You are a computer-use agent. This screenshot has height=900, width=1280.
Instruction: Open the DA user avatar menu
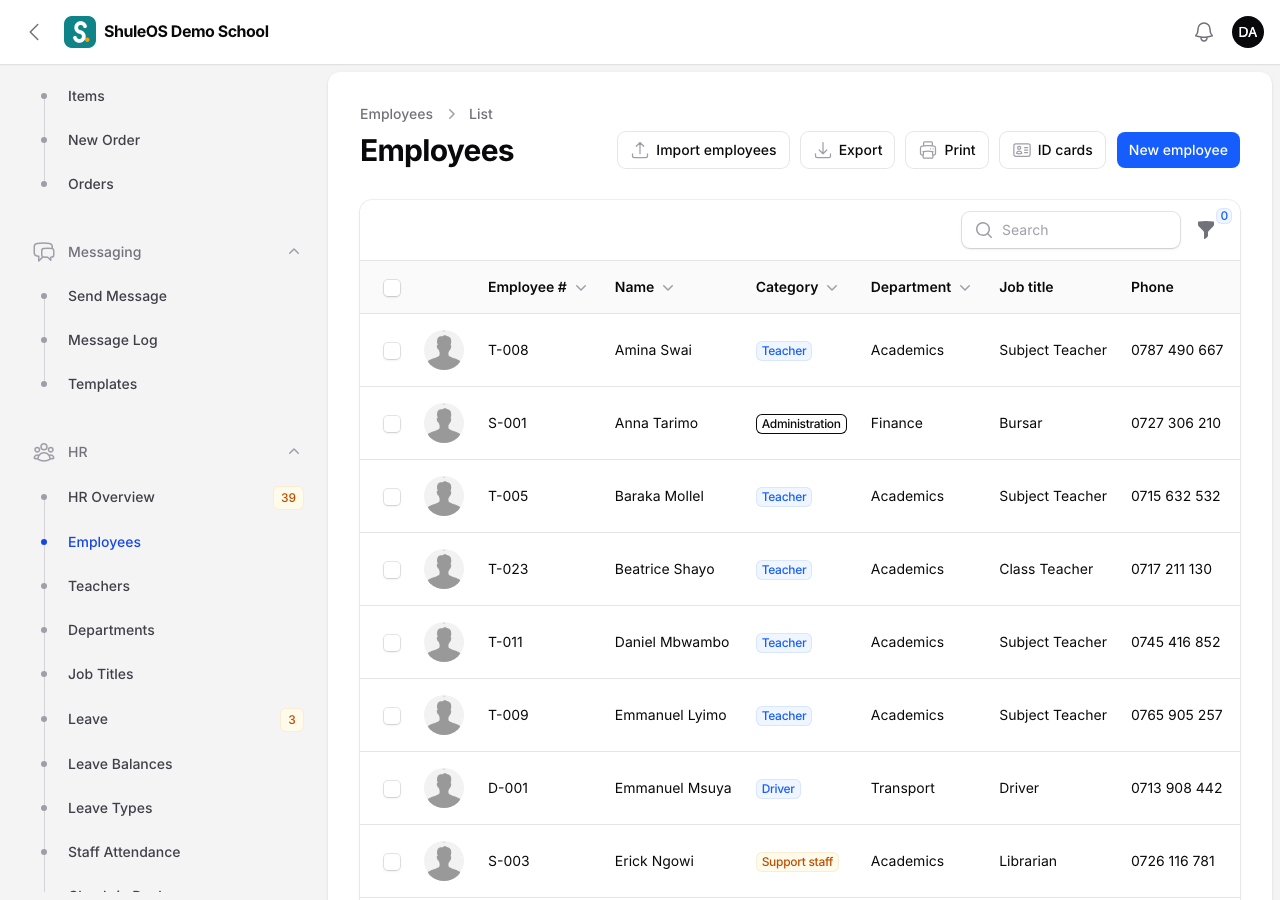click(x=1248, y=32)
